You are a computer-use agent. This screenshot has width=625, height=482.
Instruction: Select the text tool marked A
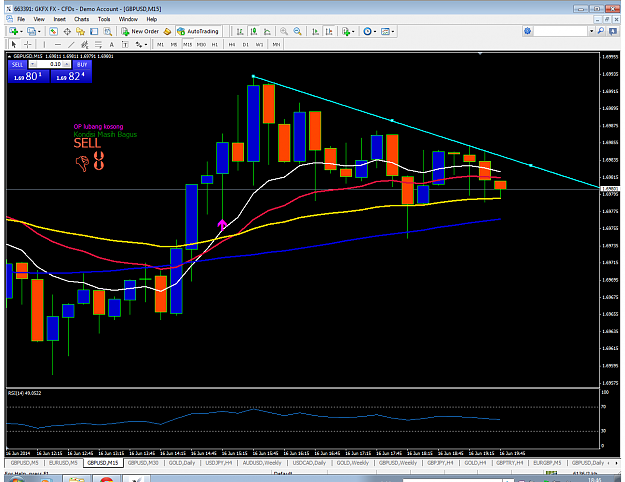coord(112,44)
